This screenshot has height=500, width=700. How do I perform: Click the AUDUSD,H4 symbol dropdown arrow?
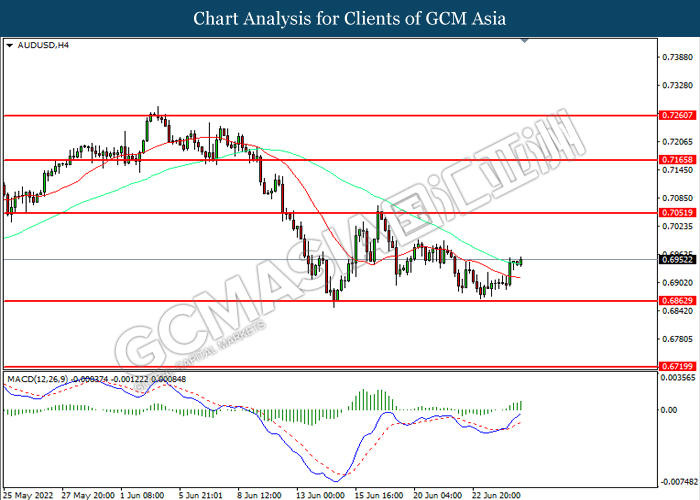(10, 46)
